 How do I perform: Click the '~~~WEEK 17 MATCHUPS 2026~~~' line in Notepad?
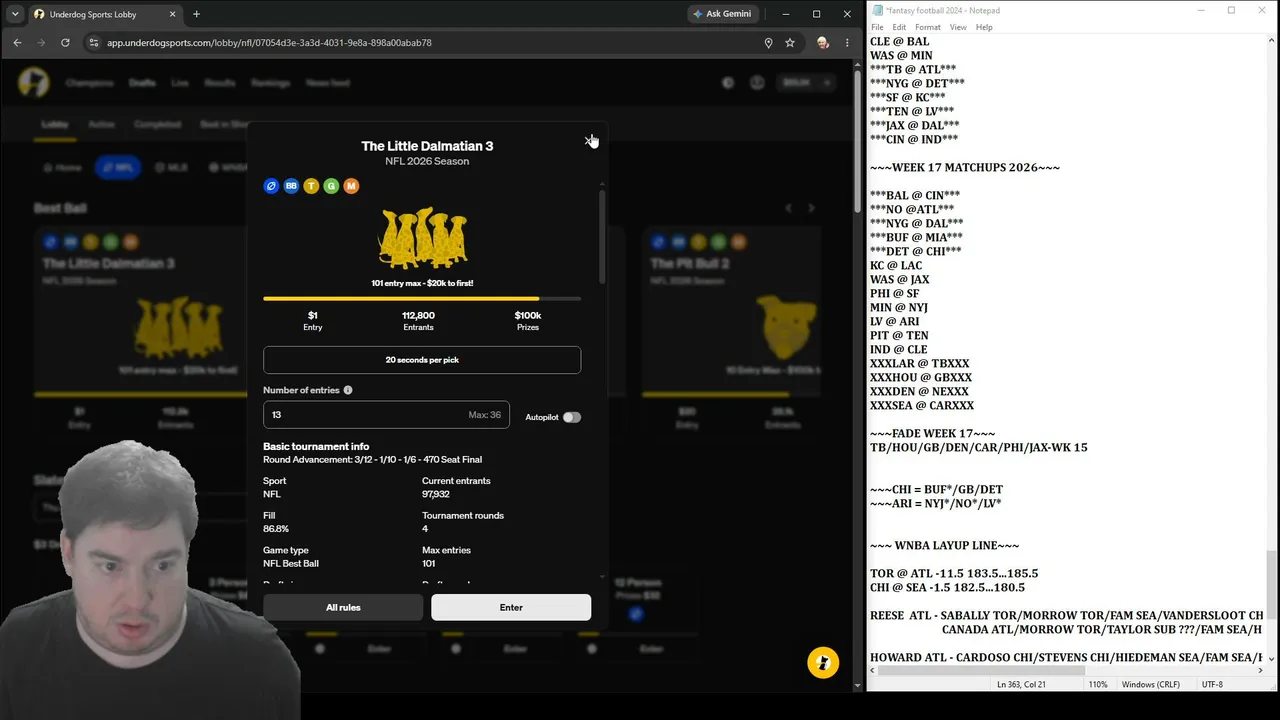coord(965,168)
